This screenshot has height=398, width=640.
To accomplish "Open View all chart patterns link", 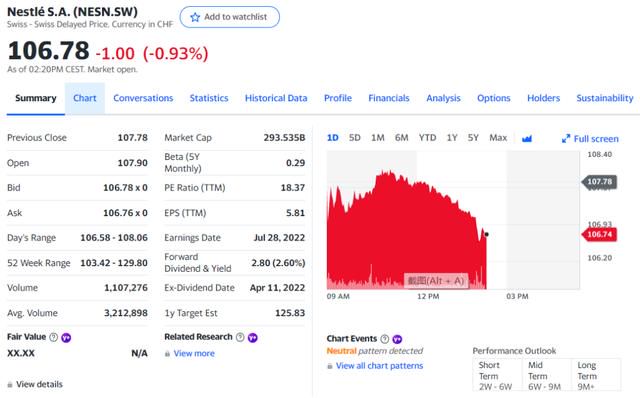I will 379,366.
